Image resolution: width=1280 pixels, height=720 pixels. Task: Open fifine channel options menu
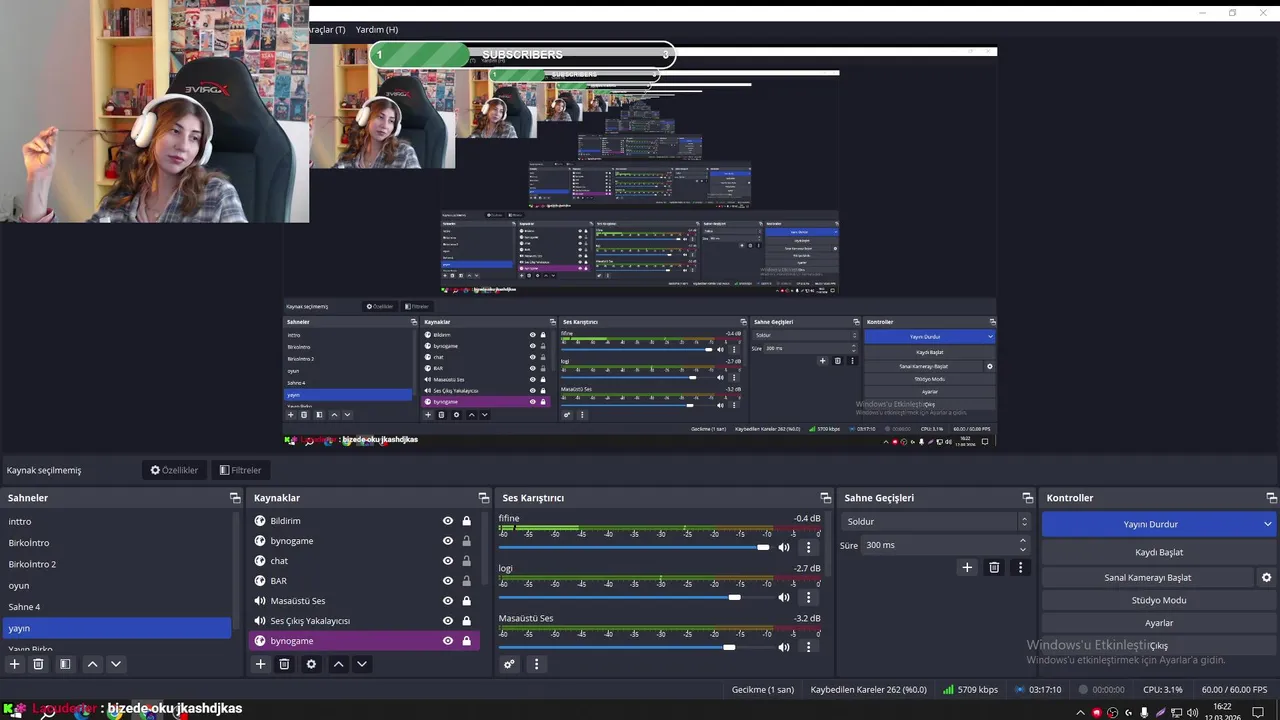pos(809,547)
